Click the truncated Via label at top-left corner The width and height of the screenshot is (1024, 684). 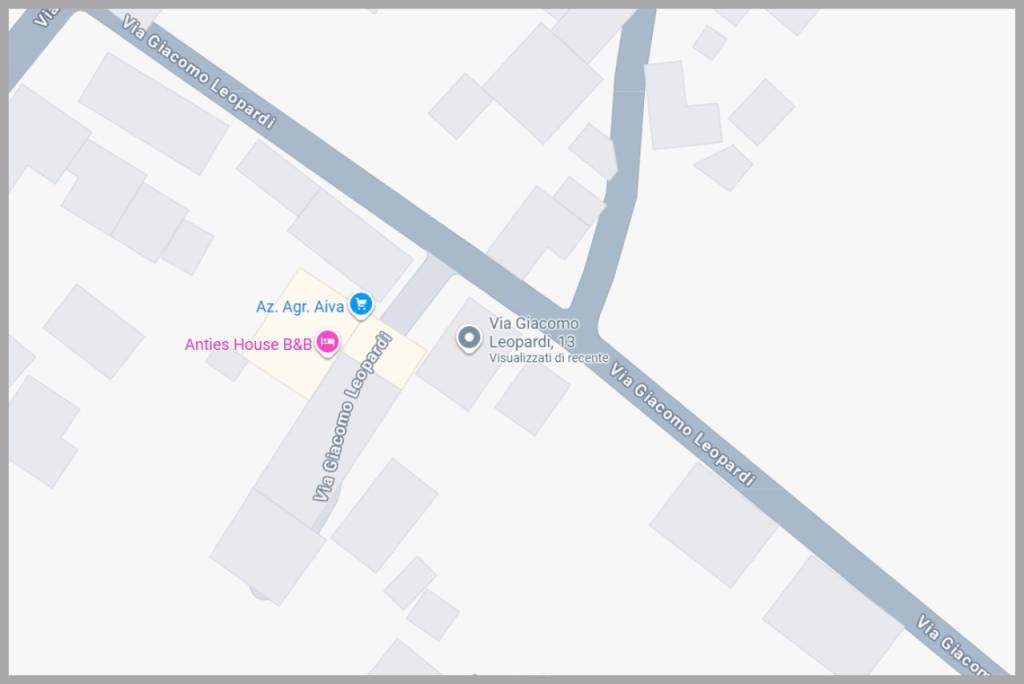click(43, 18)
